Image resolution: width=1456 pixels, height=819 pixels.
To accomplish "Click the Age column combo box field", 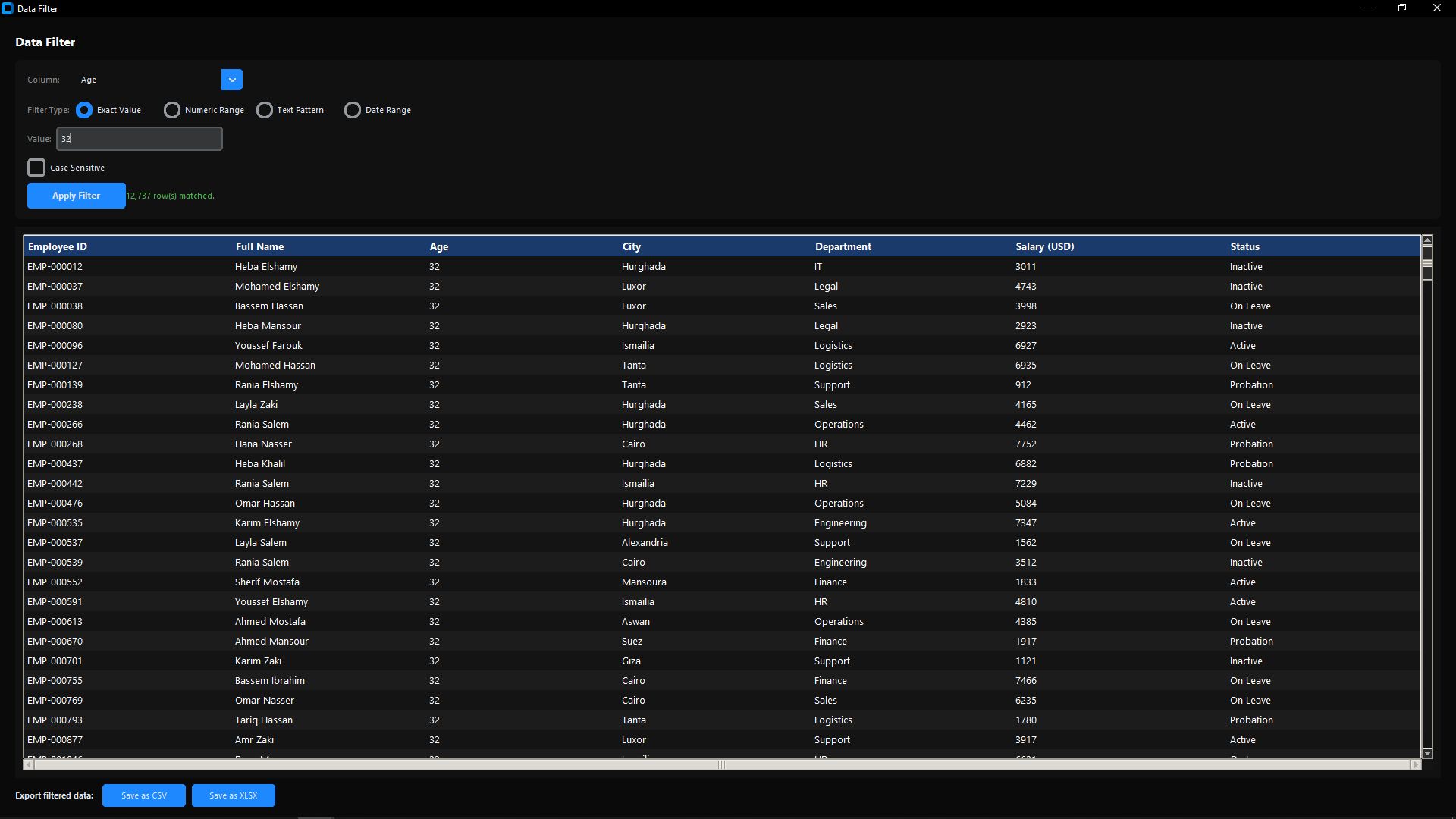I will 148,80.
